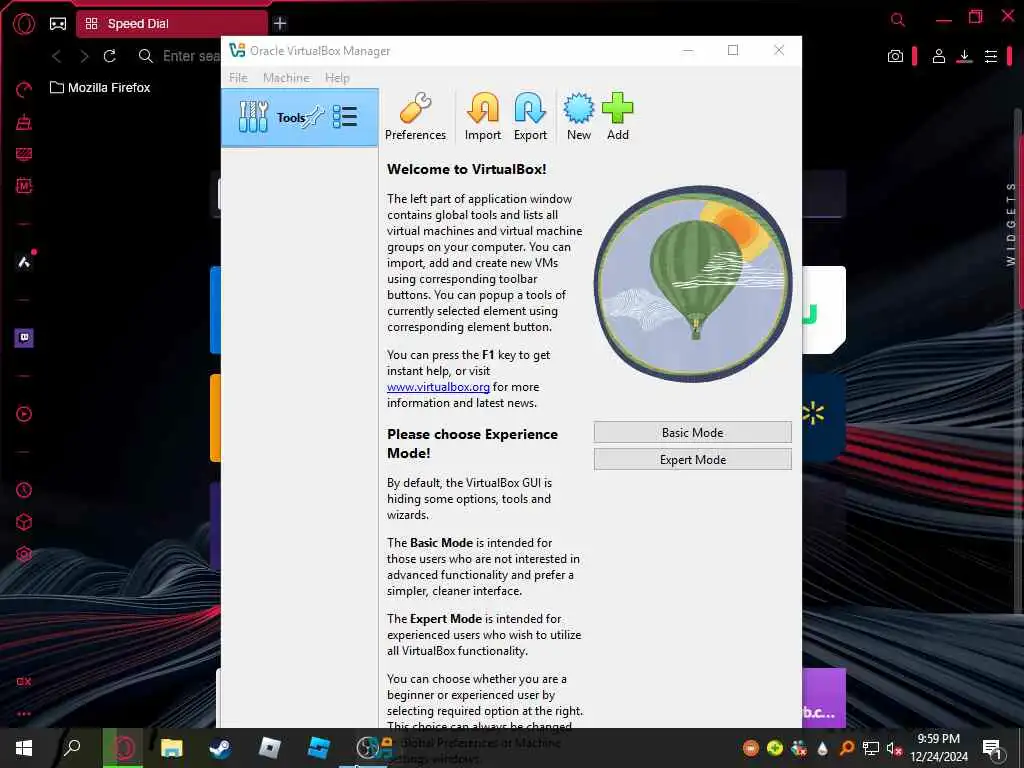Reload the page in Opera
Screen dimensions: 1024x768
[x=110, y=56]
